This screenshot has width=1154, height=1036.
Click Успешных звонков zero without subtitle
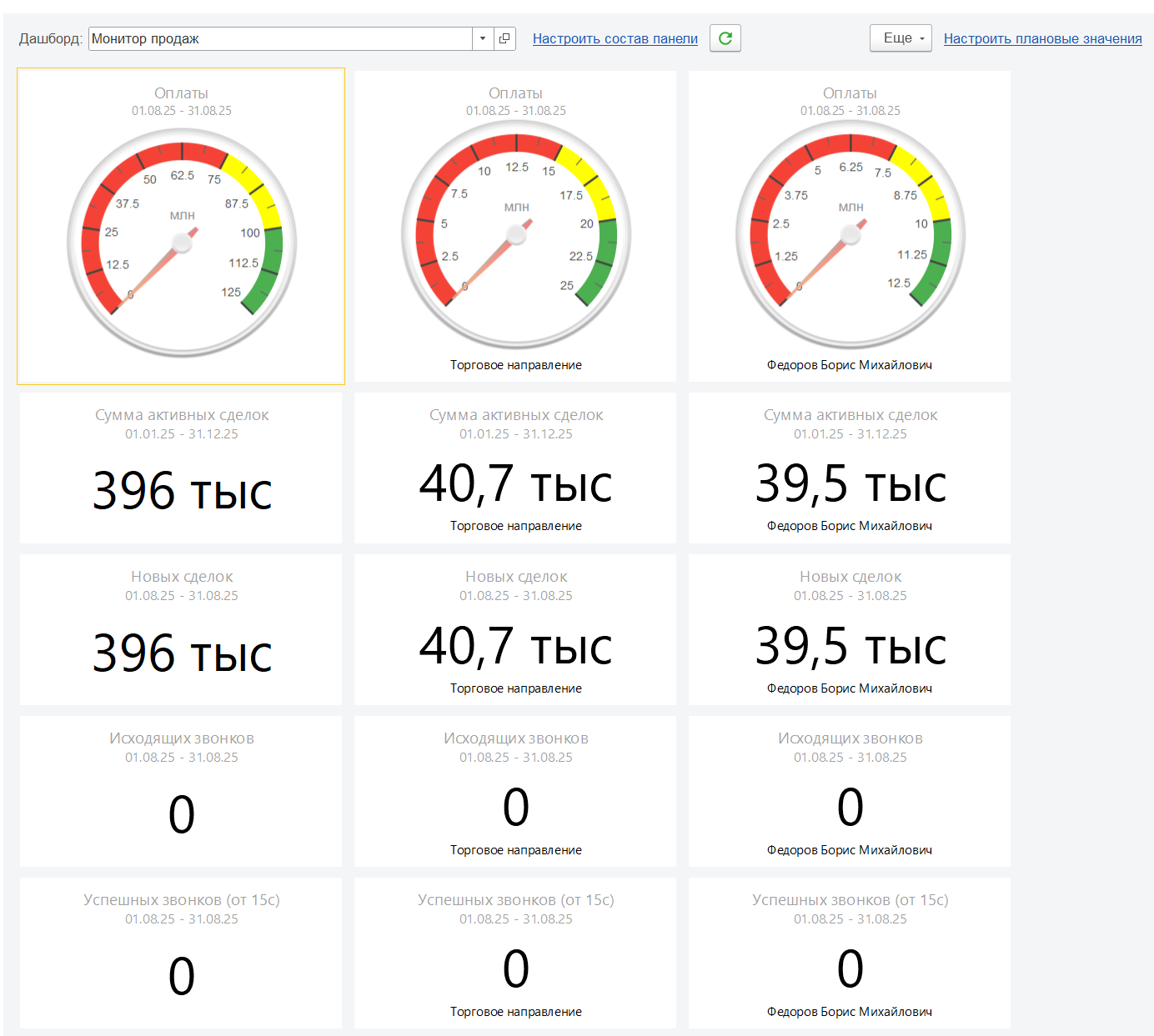[182, 976]
